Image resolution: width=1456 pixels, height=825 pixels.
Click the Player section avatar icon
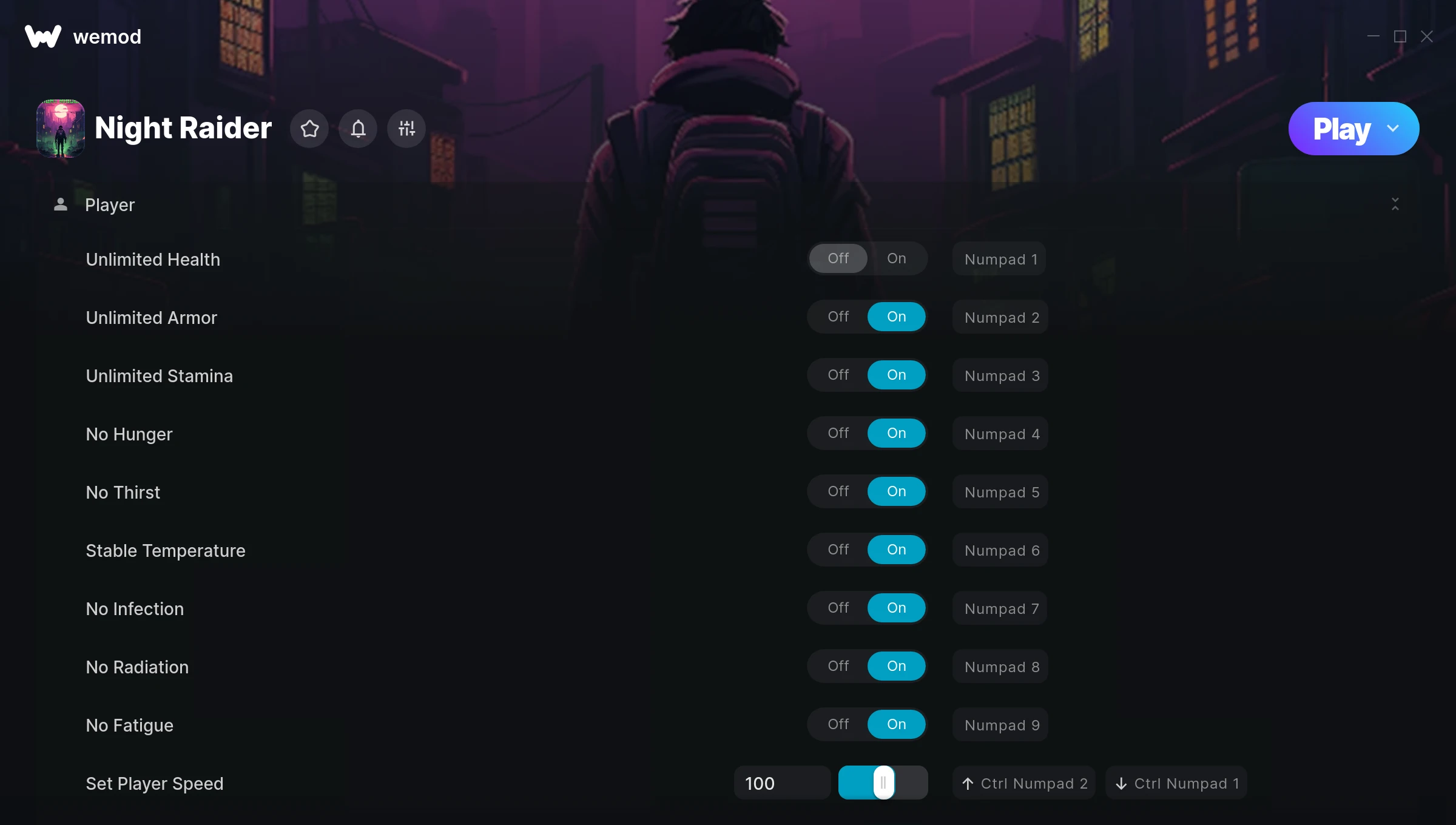pos(59,204)
